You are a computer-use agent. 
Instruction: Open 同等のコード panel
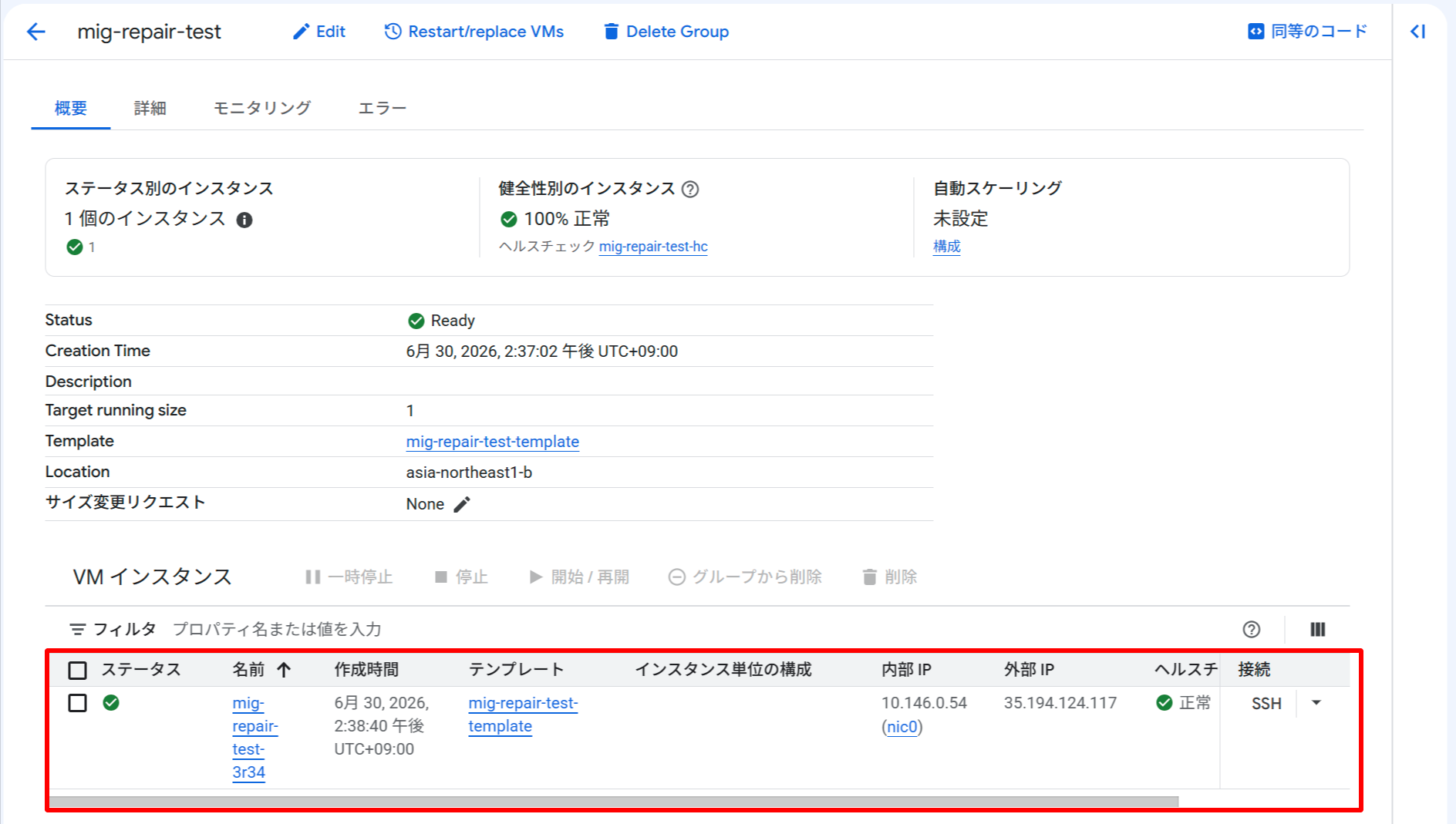[1308, 31]
